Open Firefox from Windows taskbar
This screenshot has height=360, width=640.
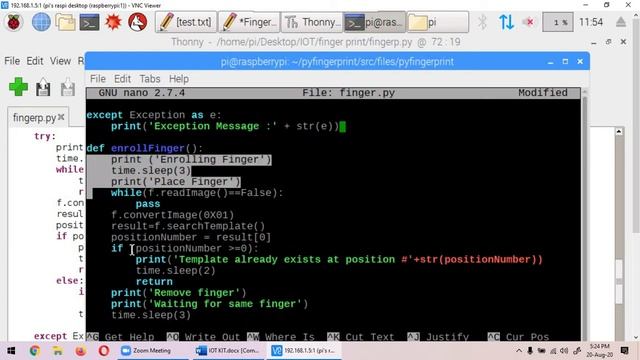(x=81, y=351)
